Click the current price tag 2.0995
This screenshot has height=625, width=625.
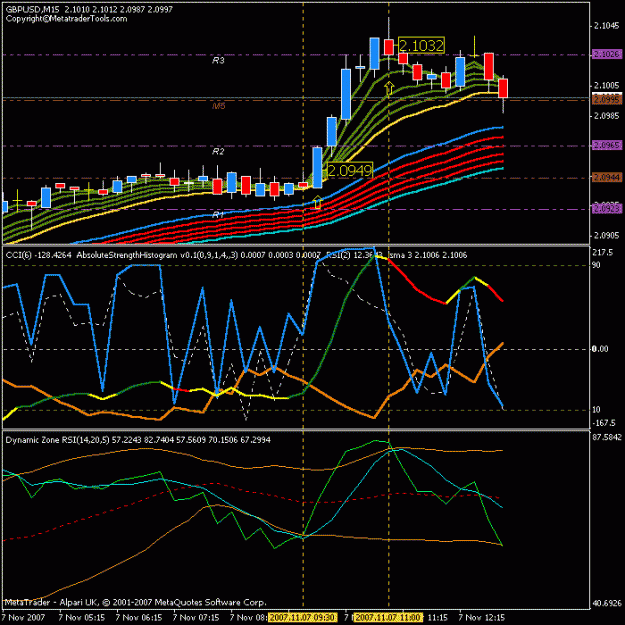point(607,99)
